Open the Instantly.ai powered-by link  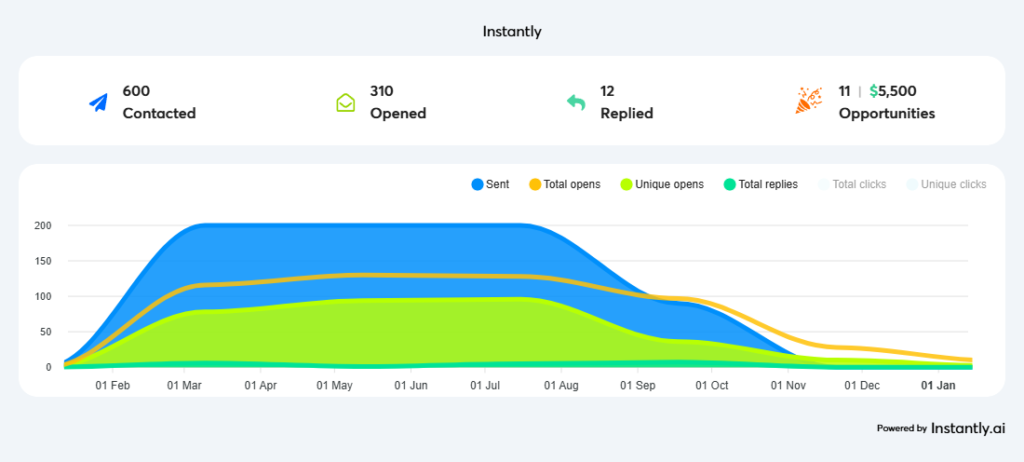940,429
